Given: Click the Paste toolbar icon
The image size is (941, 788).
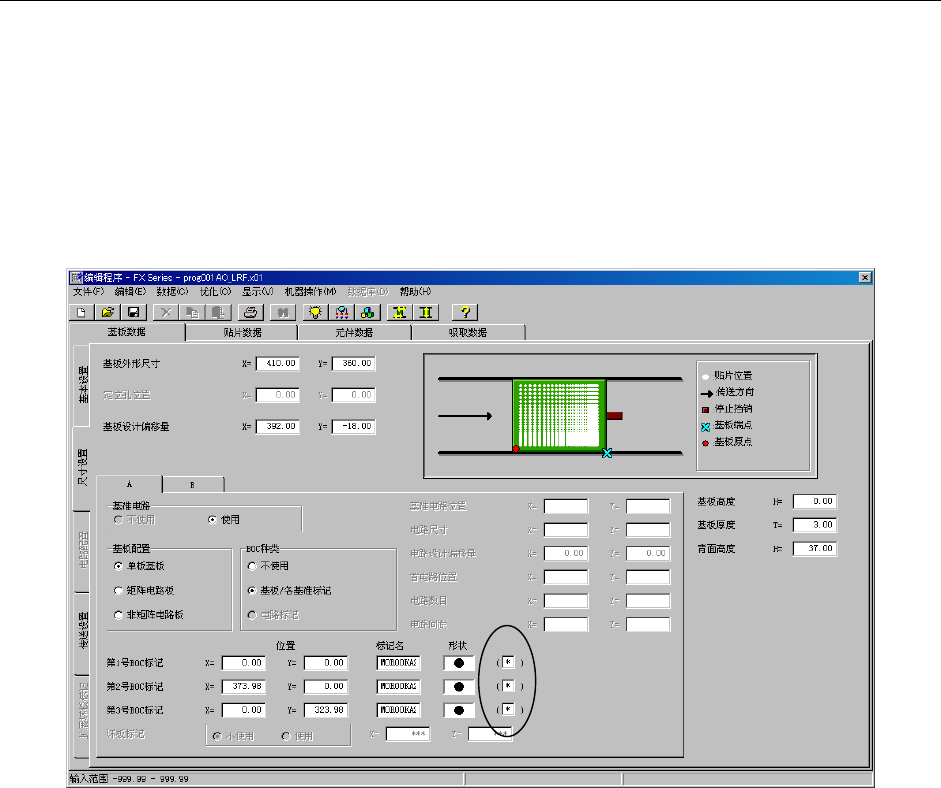Looking at the screenshot, I should [218, 313].
